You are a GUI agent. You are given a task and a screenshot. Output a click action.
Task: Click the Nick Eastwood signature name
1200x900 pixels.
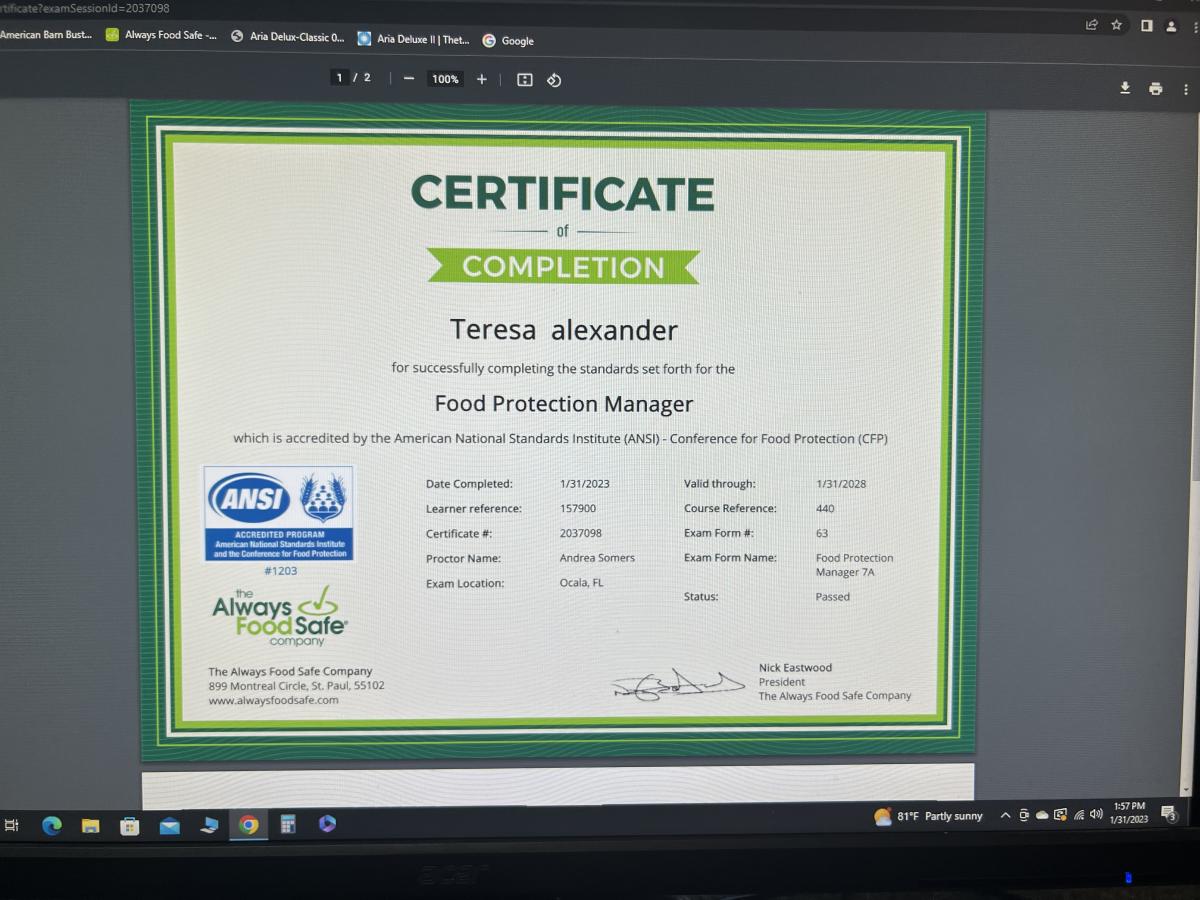795,668
